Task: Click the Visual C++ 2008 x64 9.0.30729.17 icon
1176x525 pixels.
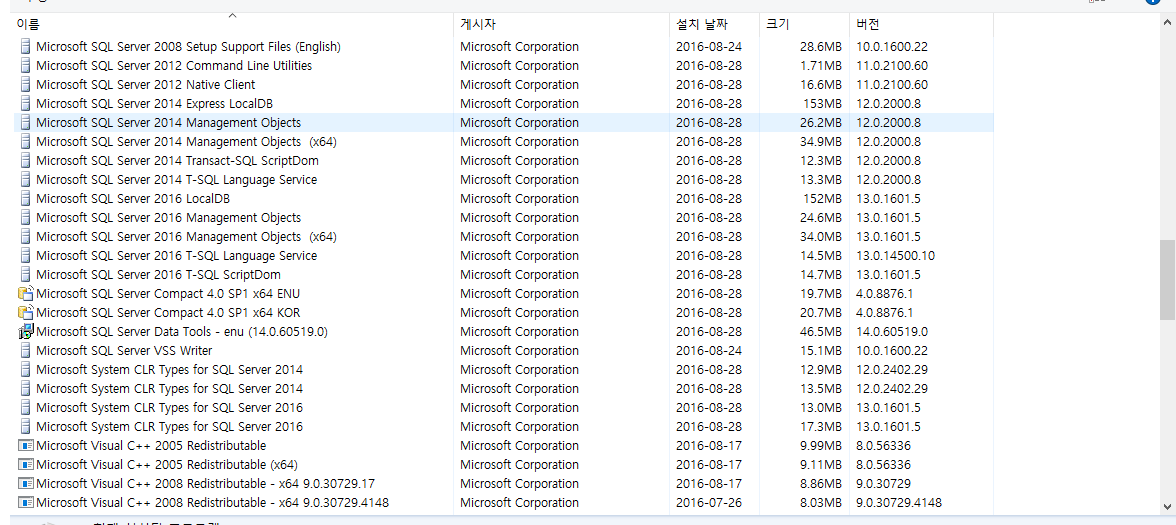Action: pos(26,484)
